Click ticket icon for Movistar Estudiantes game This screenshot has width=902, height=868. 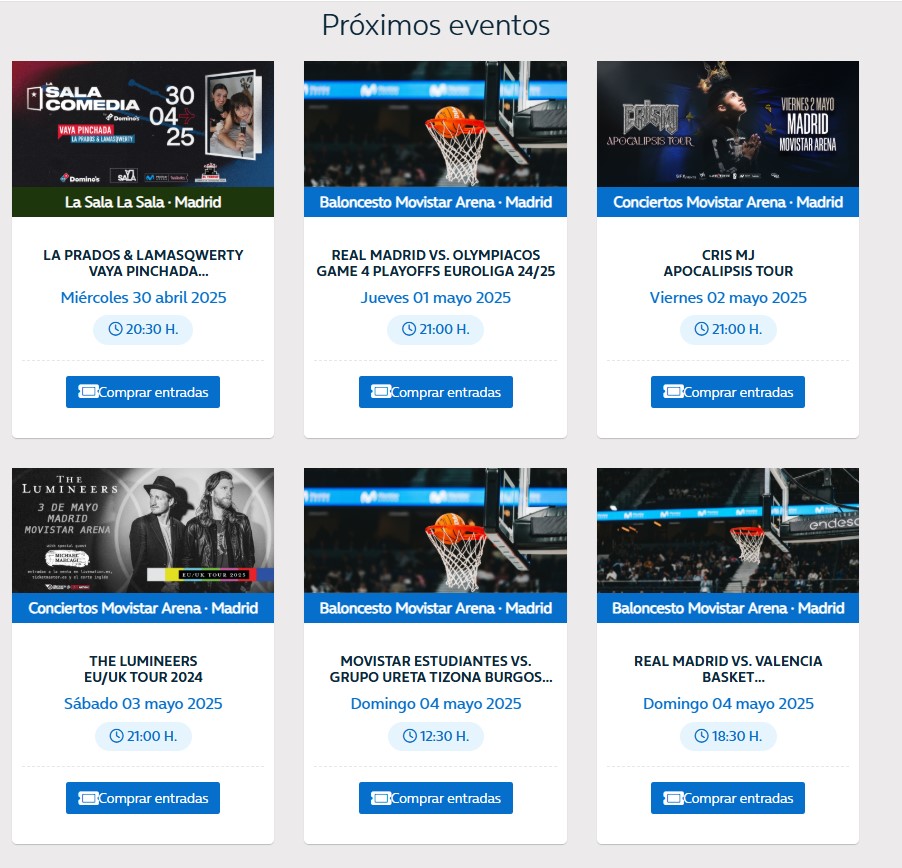(x=381, y=798)
